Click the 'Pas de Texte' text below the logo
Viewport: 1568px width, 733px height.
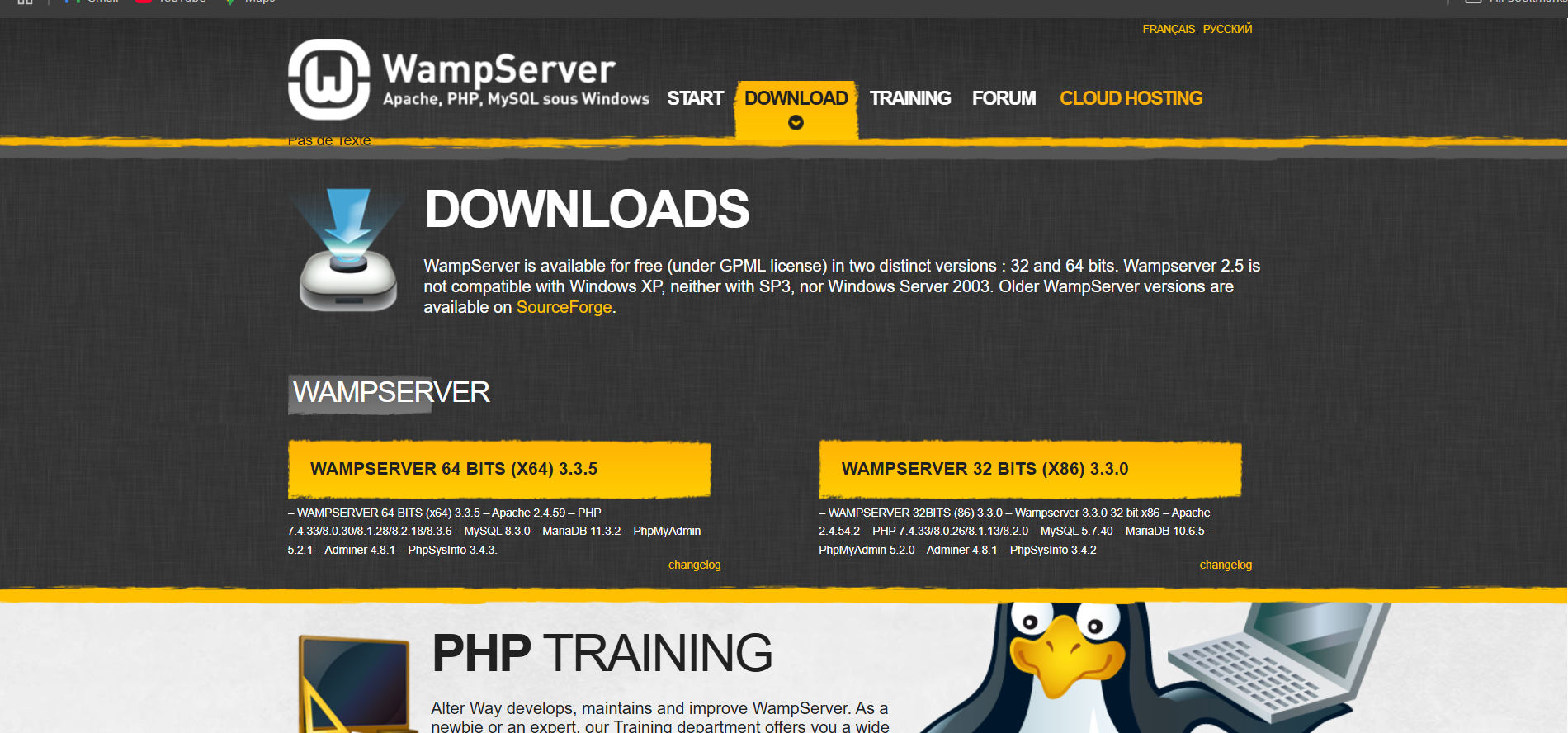tap(329, 140)
